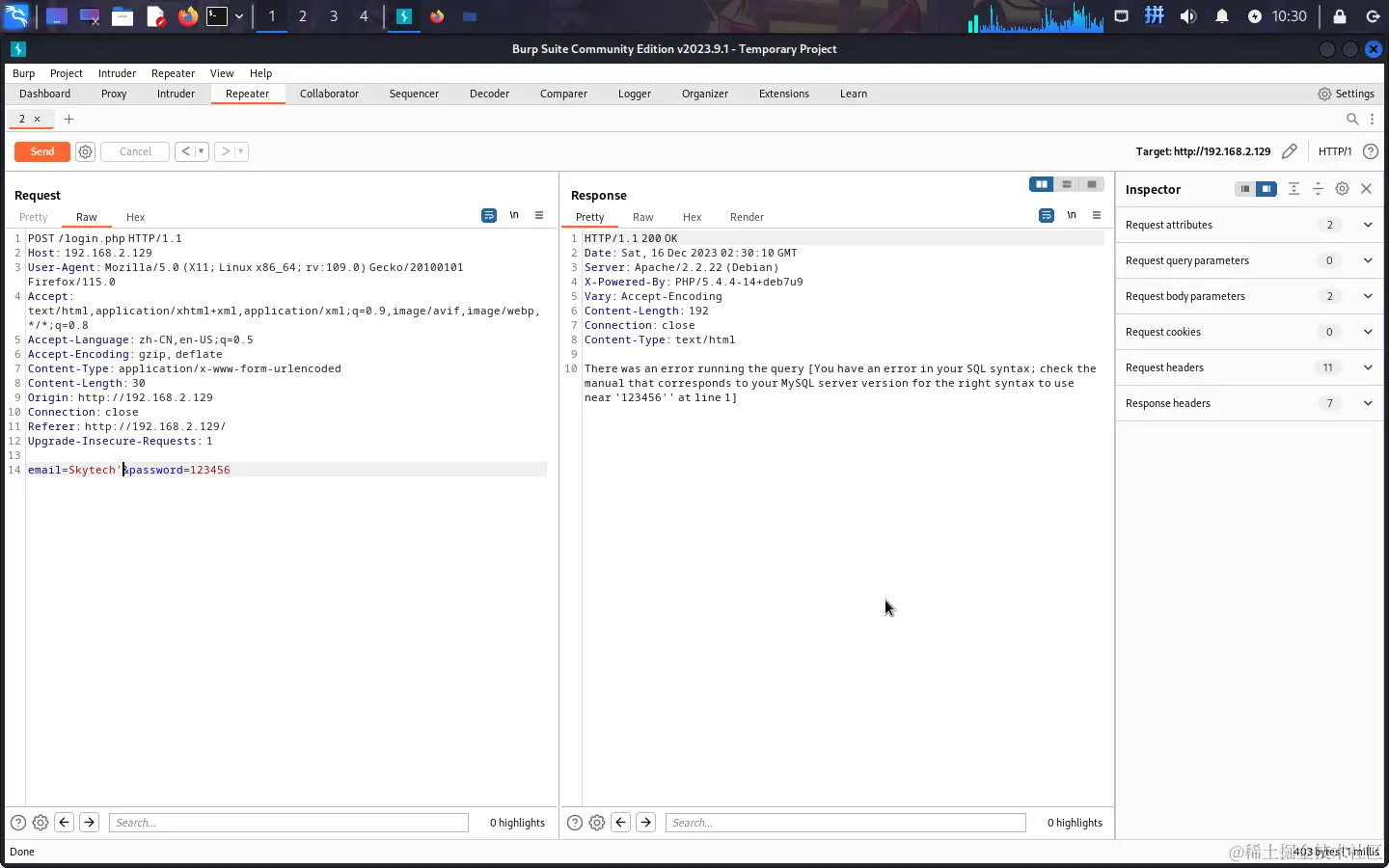Open request search help icon
This screenshot has height=868, width=1389.
click(x=18, y=823)
